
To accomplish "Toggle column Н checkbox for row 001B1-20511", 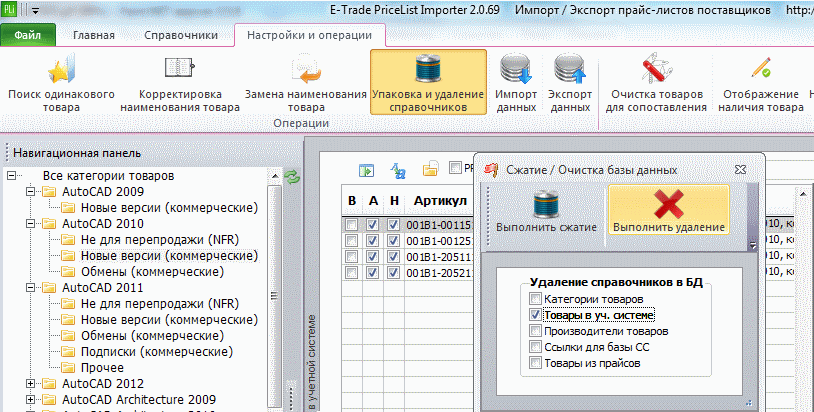I will pos(393,256).
